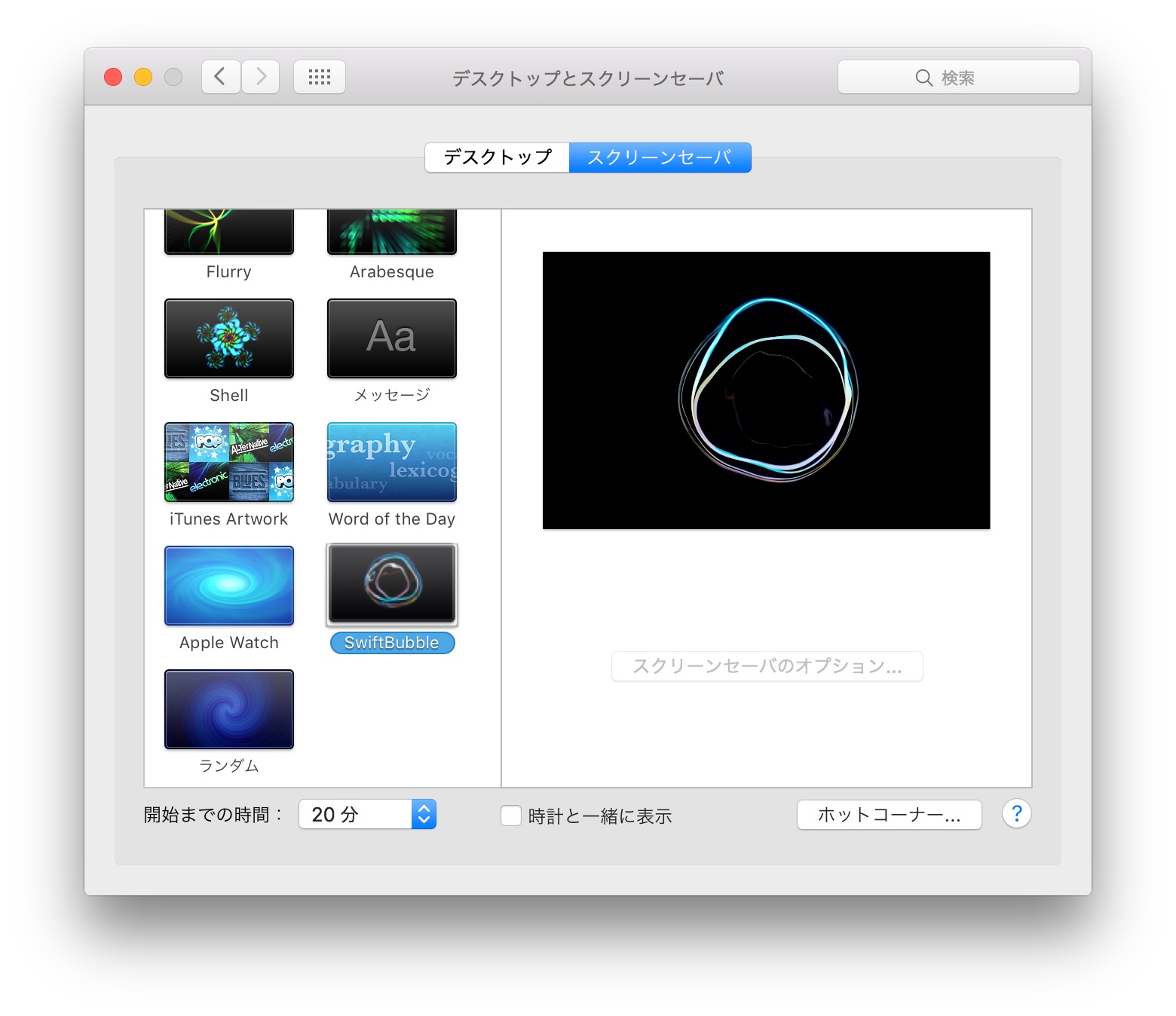Click the Flurry label text

tap(229, 272)
